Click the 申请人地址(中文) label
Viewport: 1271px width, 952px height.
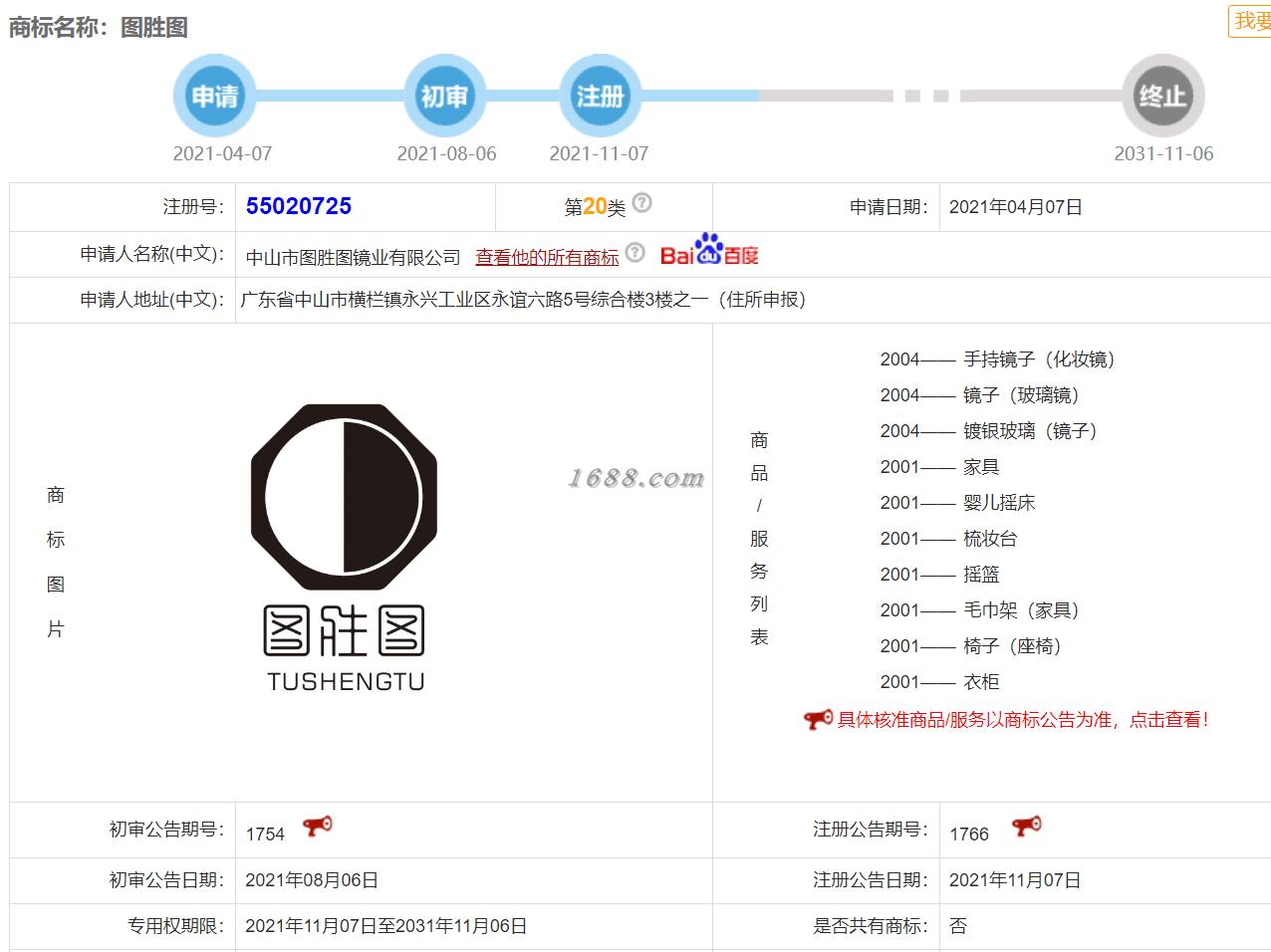pos(152,300)
